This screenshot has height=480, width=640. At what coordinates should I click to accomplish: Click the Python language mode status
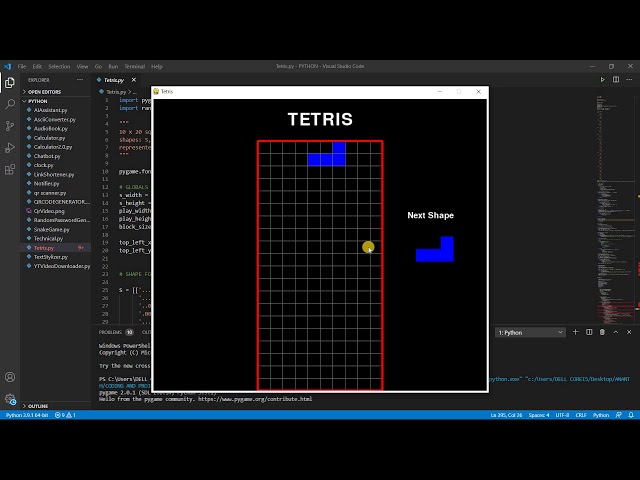601,415
